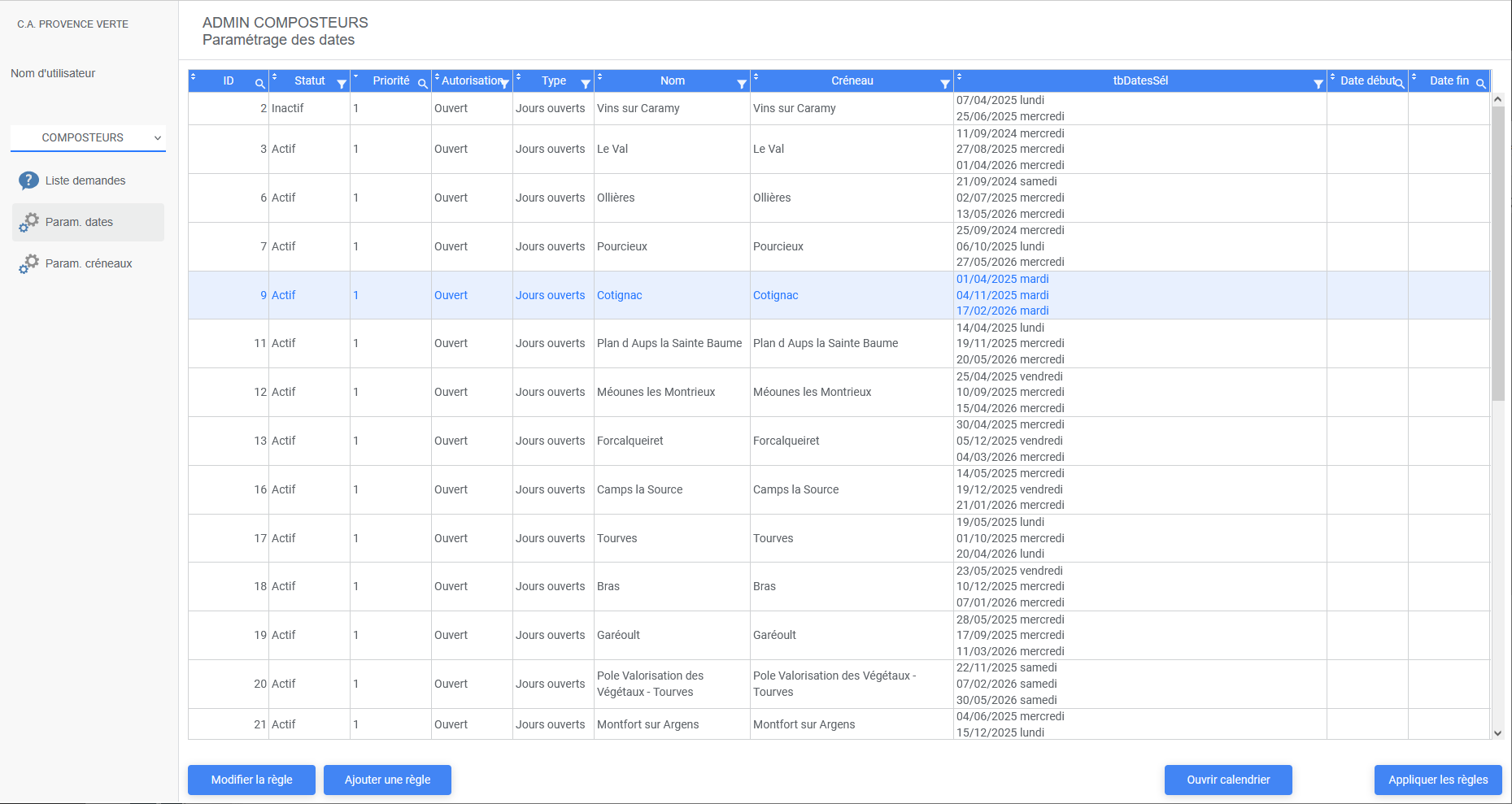Click filter funnel on Nom column
Viewport: 1512px width, 804px height.
742,84
